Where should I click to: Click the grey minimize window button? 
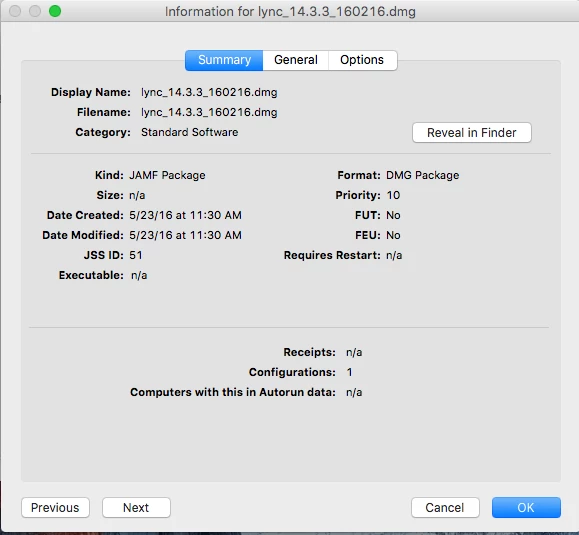coord(35,11)
